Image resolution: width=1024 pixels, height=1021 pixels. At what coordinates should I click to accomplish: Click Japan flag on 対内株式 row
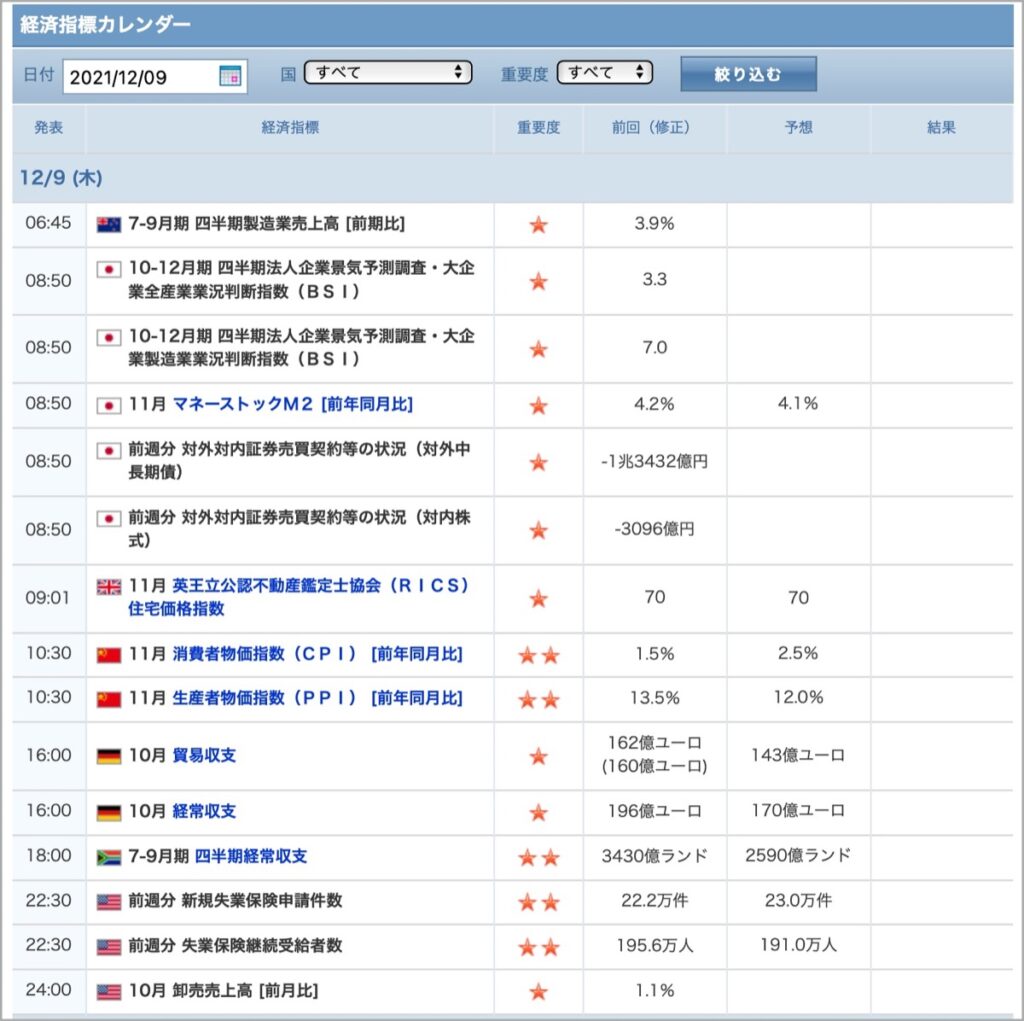108,519
